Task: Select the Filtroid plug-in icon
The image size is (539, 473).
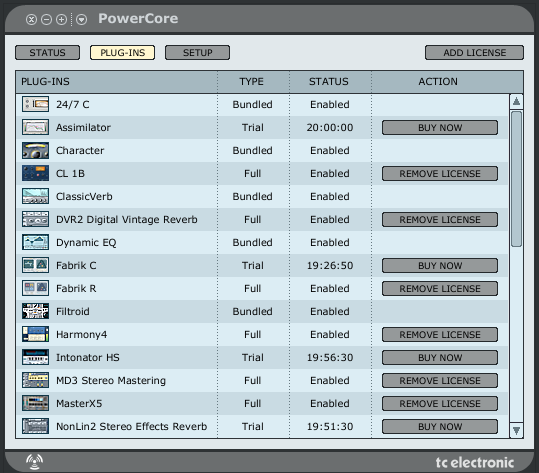Action: click(35, 311)
